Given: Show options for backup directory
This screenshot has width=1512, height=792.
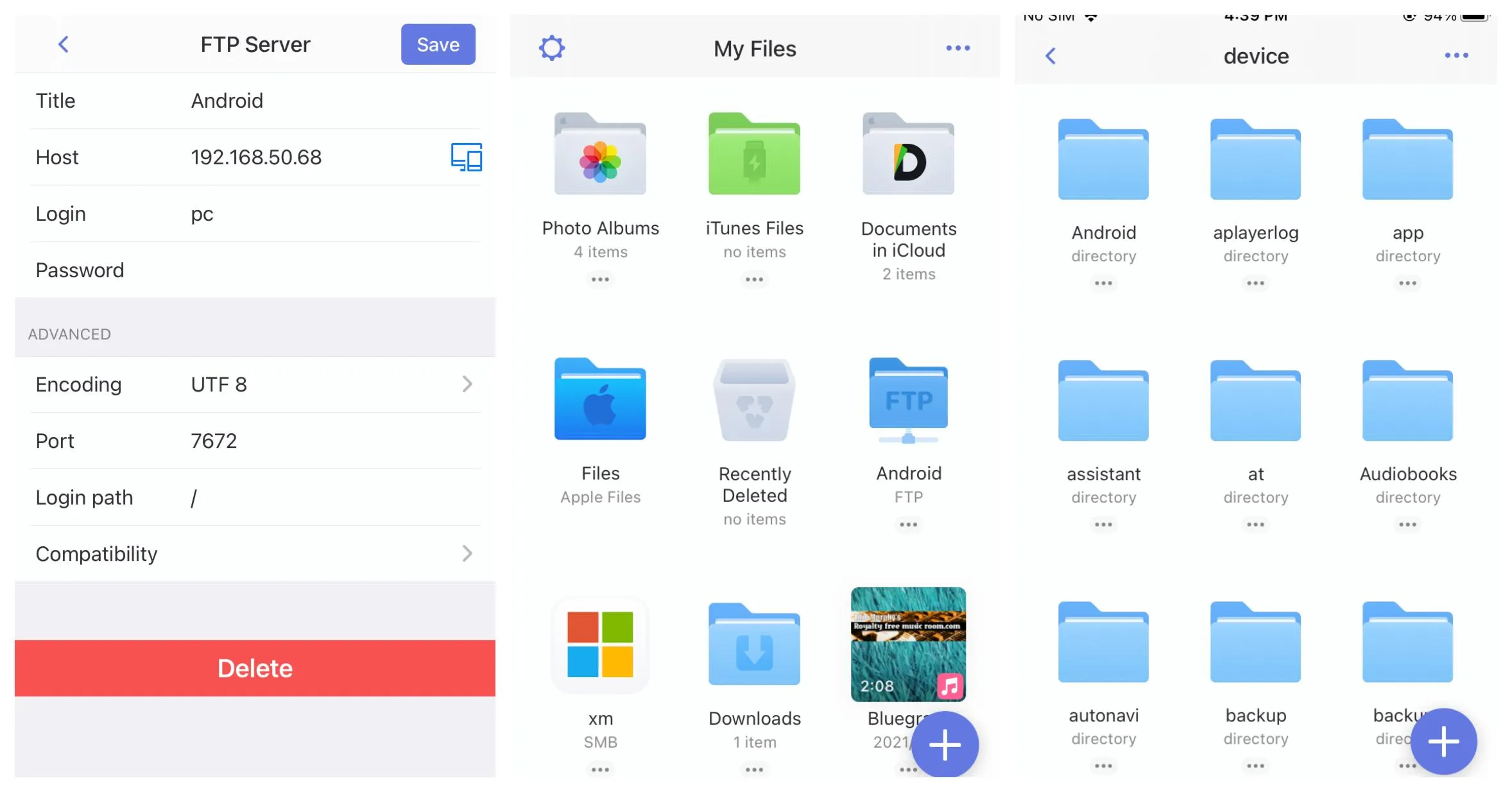Looking at the screenshot, I should [1255, 766].
